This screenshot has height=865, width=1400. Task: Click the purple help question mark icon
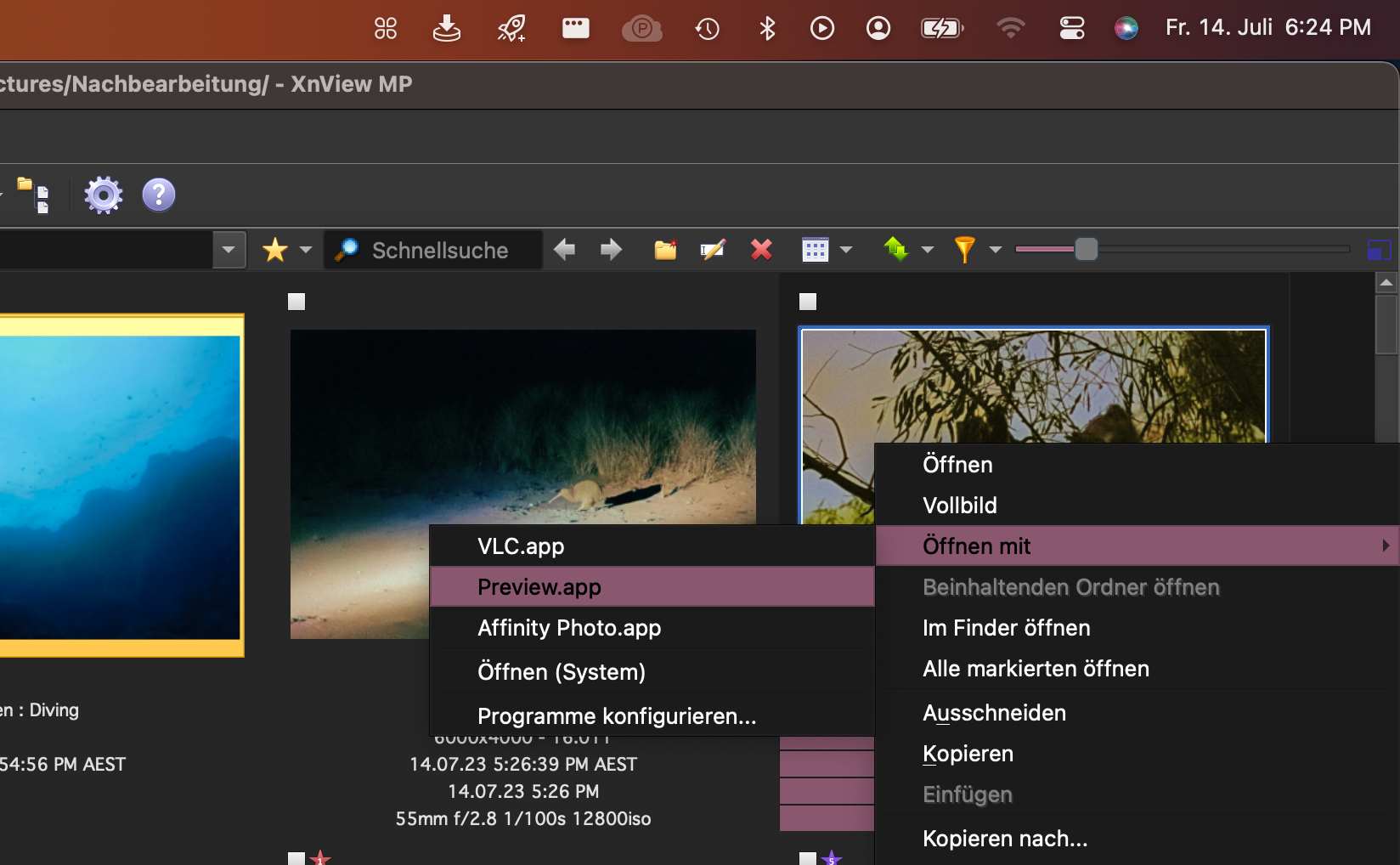click(x=159, y=195)
